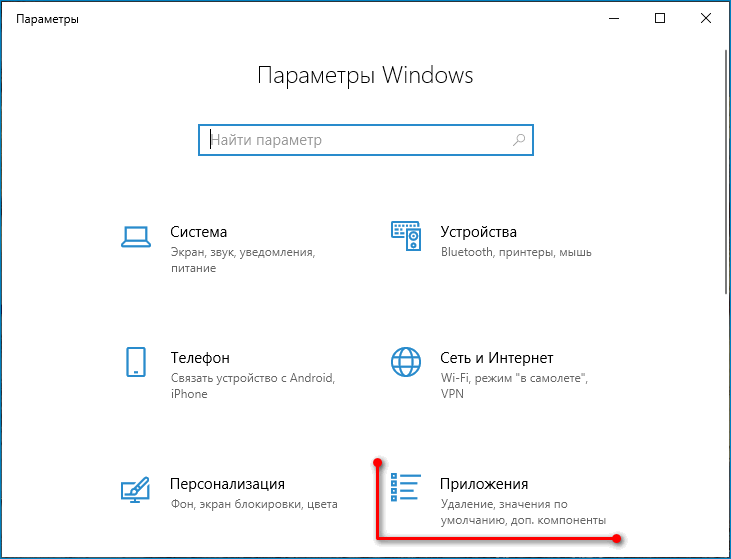Click the text Фон, экран блокировки, цвета
The image size is (731, 559).
(254, 504)
